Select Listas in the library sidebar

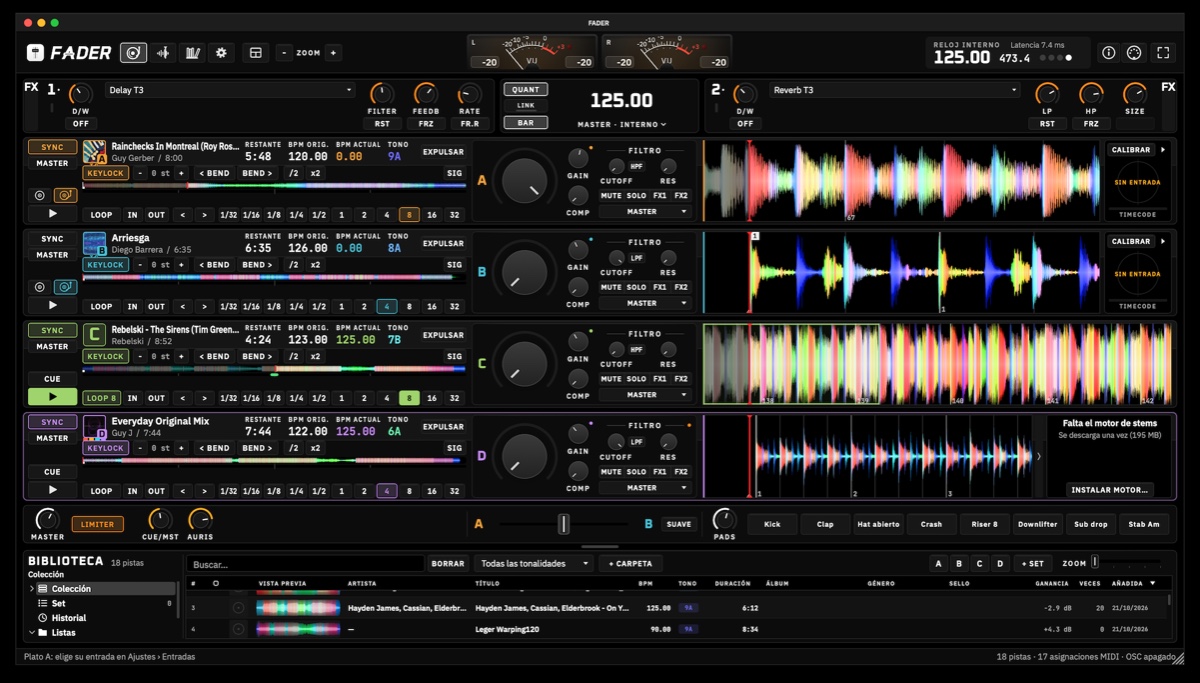(x=64, y=633)
